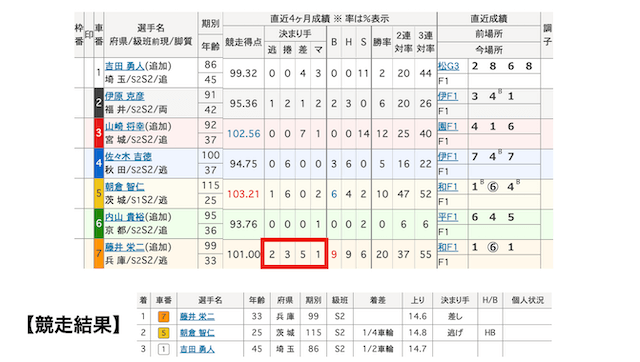Select the 個人状況 header in results table
This screenshot has height=362, width=640.
click(x=527, y=300)
